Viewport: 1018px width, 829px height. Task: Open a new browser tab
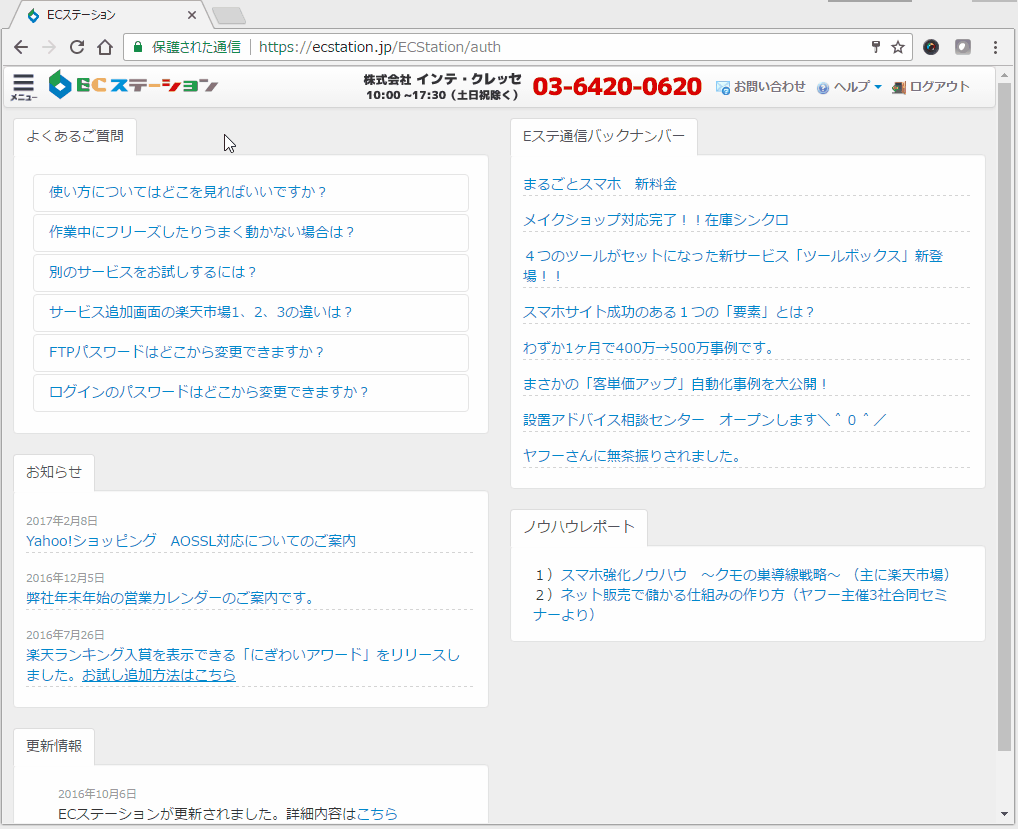pyautogui.click(x=229, y=15)
